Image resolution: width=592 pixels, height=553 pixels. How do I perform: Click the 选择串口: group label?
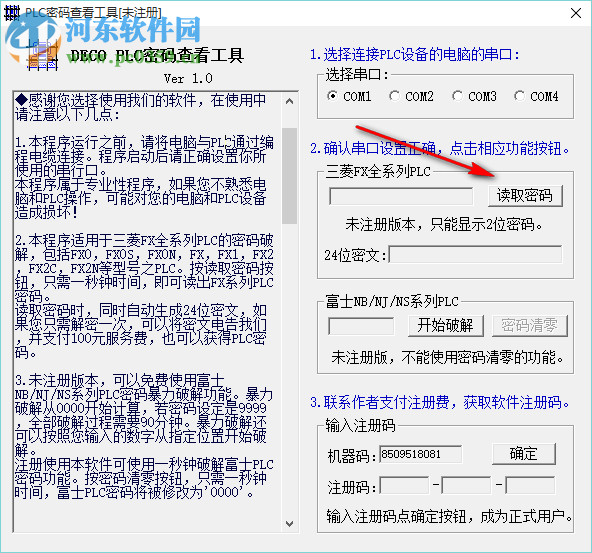click(x=357, y=75)
